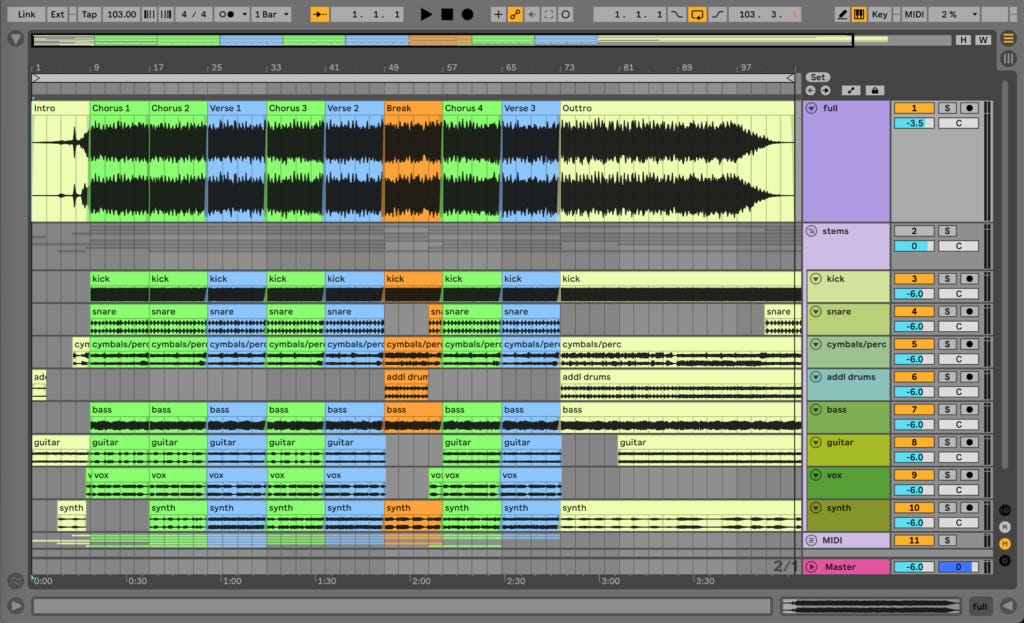Click the H optimize height button
The image size is (1024, 623).
pyautogui.click(x=963, y=40)
